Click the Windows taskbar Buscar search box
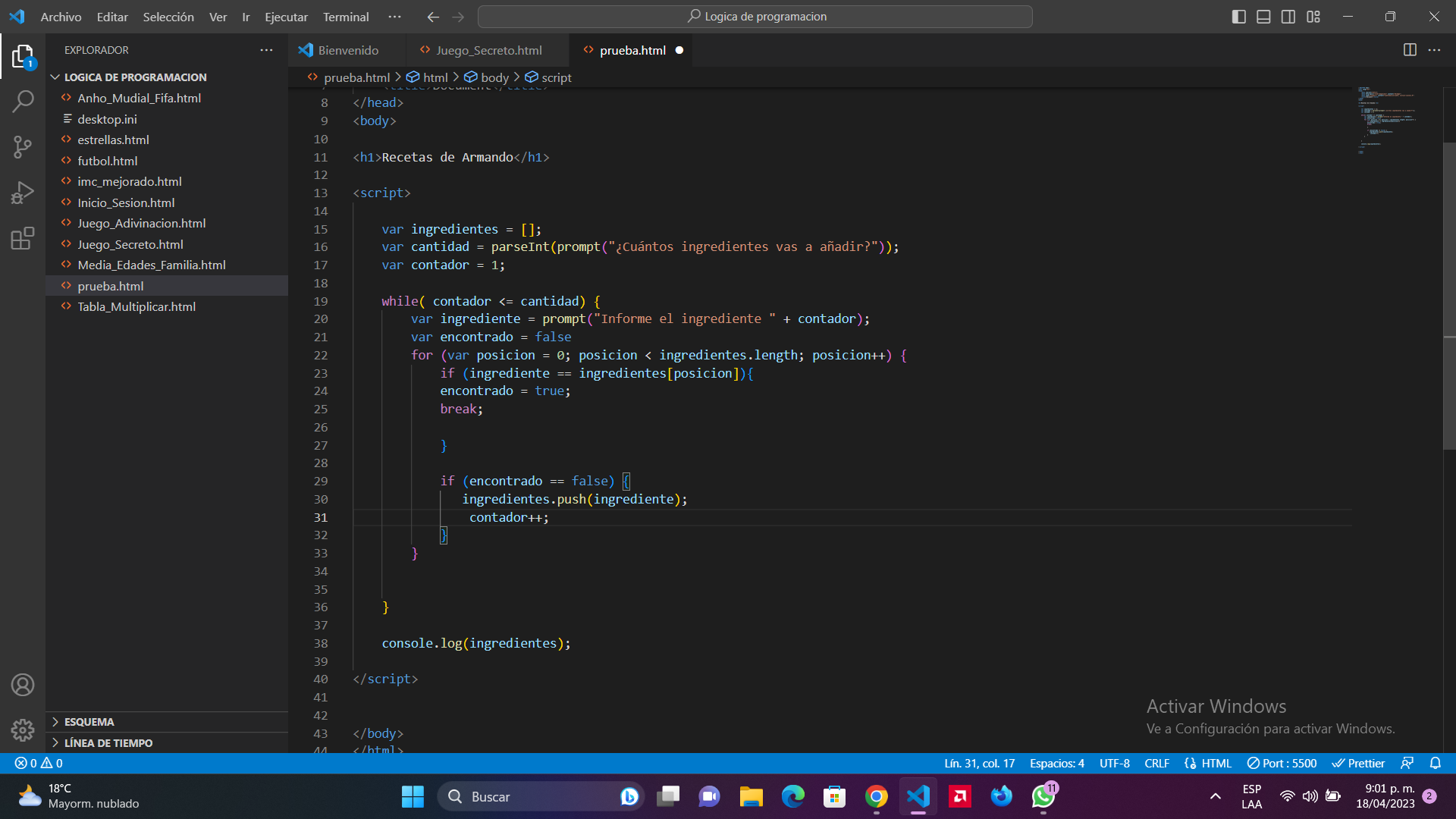 pos(540,796)
